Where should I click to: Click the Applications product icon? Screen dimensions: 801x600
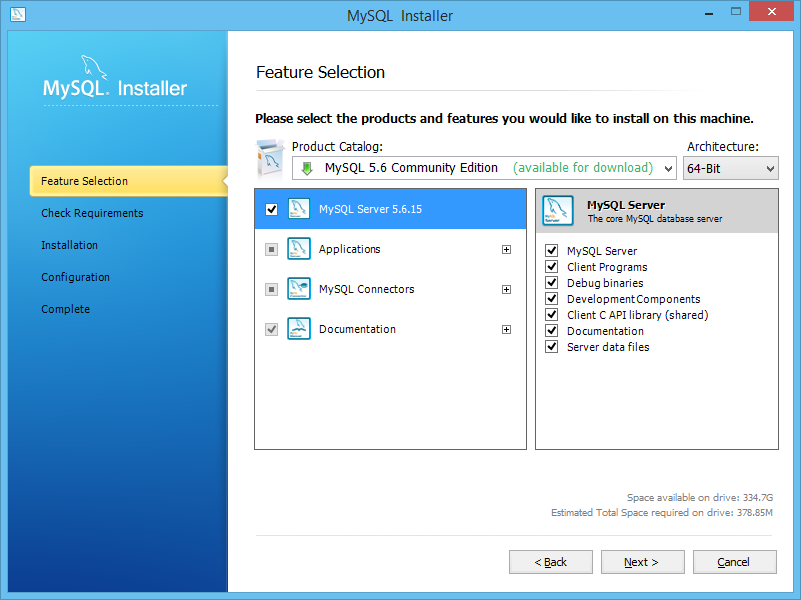(299, 249)
